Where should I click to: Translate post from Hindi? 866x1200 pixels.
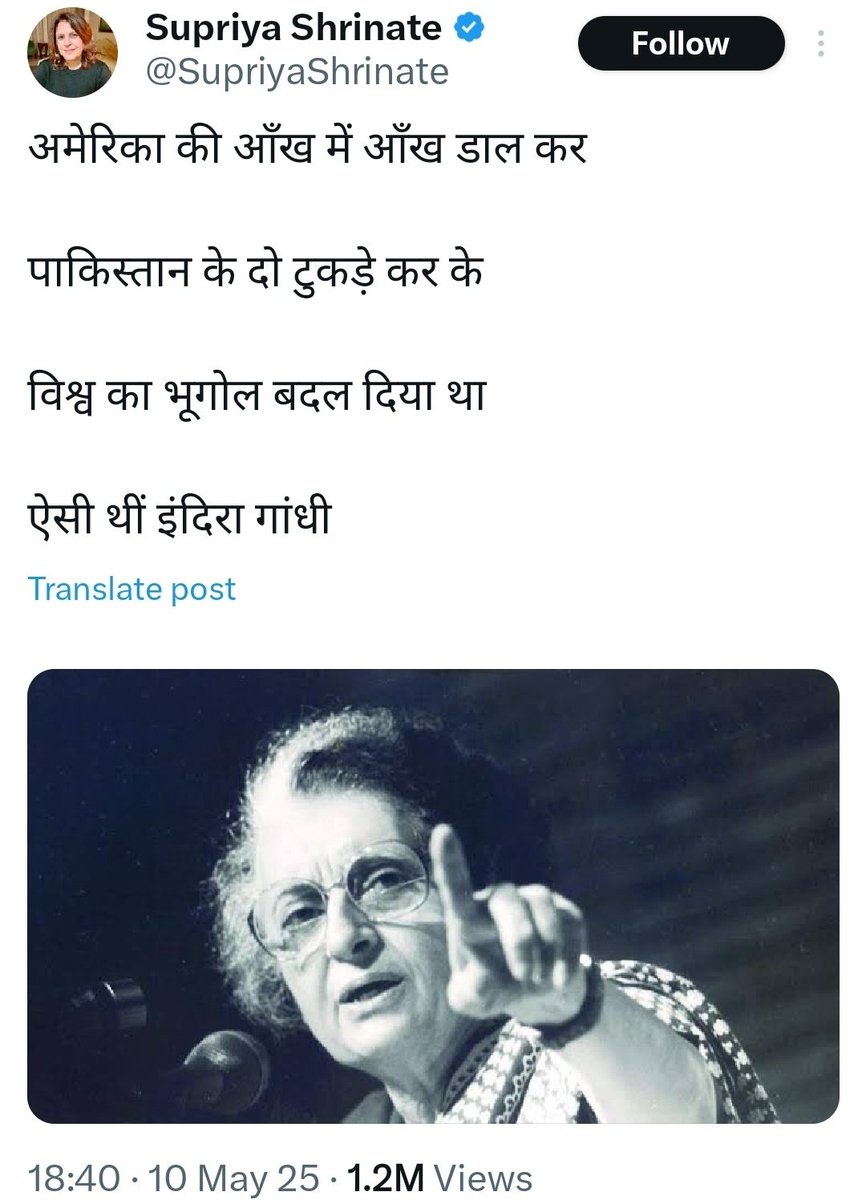pyautogui.click(x=131, y=589)
